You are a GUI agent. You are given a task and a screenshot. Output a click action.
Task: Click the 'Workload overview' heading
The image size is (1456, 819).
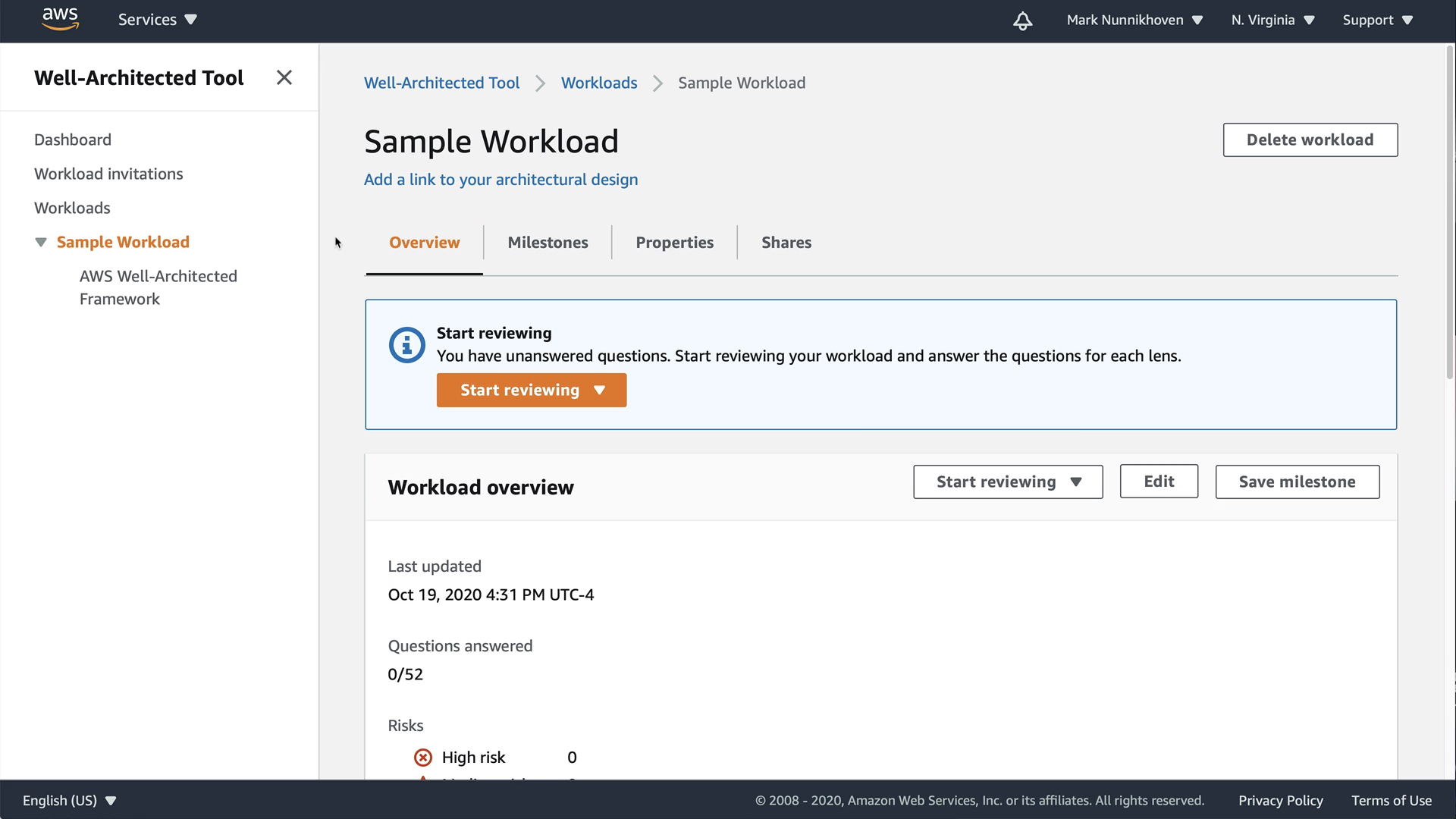tap(481, 487)
